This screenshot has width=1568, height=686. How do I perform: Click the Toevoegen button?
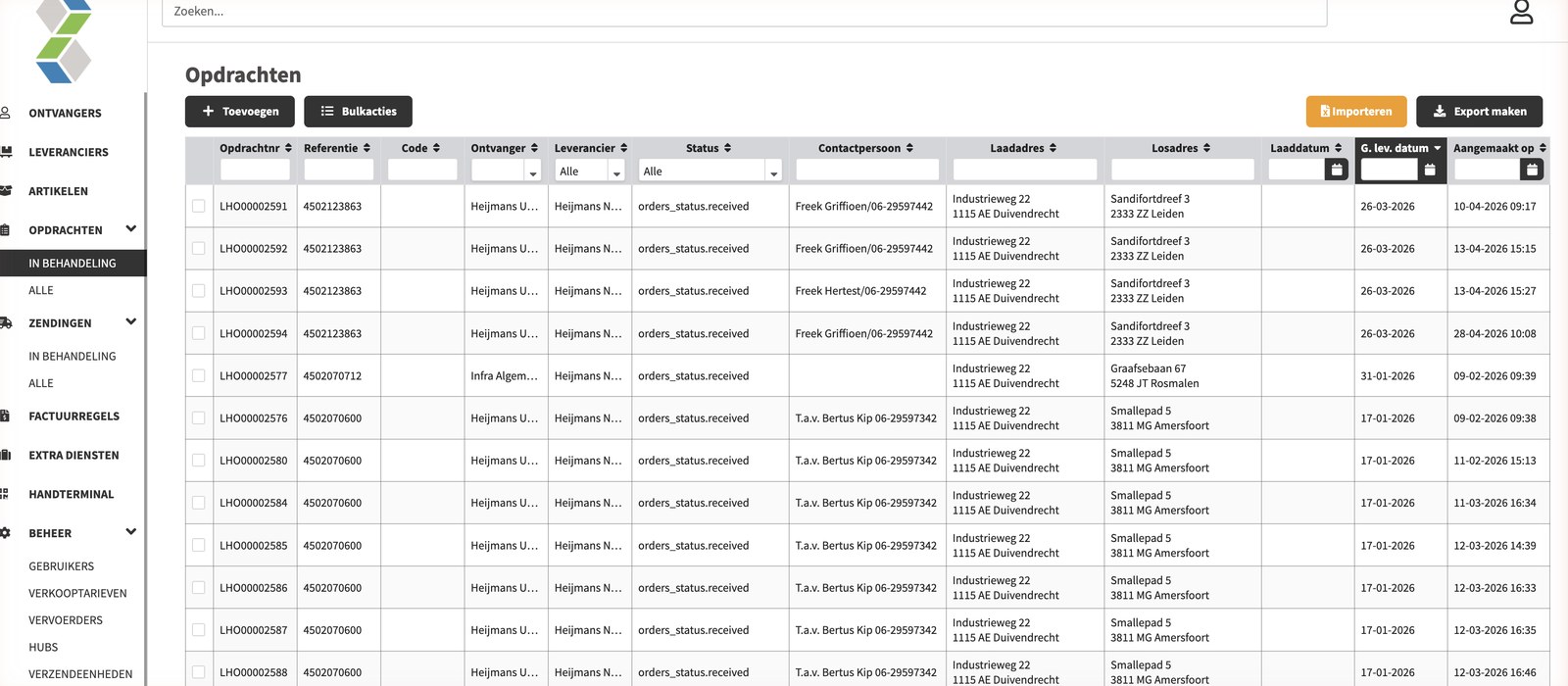pos(240,112)
